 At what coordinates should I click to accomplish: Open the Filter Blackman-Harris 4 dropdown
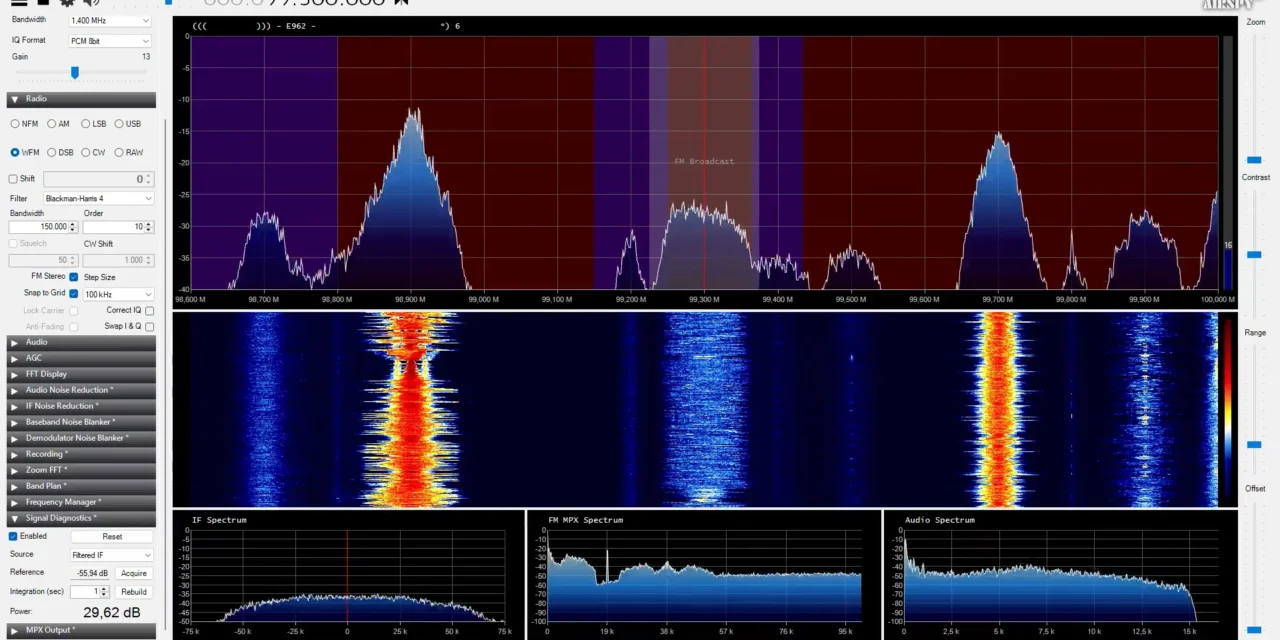98,199
